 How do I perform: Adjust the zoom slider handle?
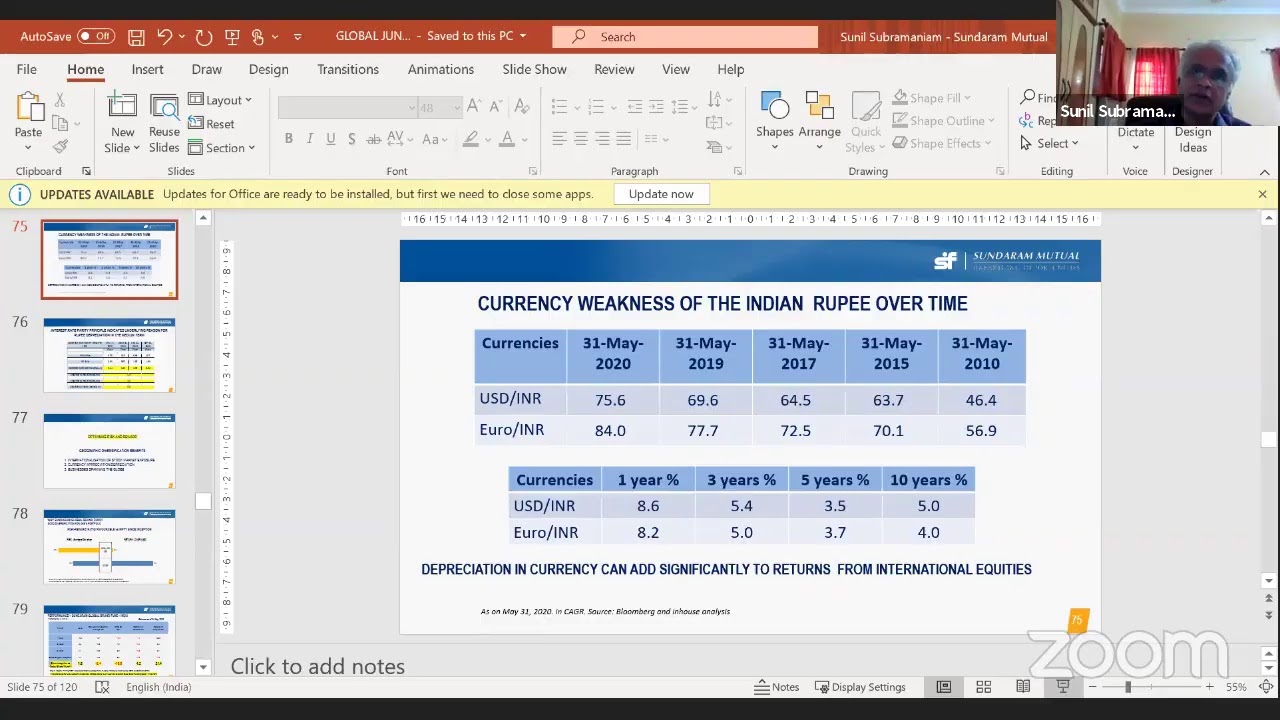click(x=1128, y=687)
